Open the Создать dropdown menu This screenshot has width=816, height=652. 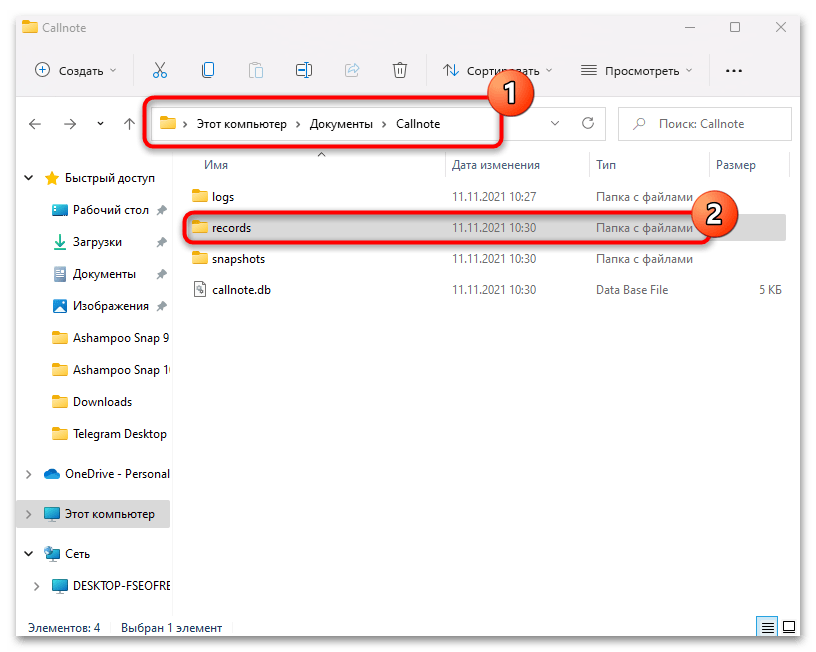pyautogui.click(x=76, y=70)
